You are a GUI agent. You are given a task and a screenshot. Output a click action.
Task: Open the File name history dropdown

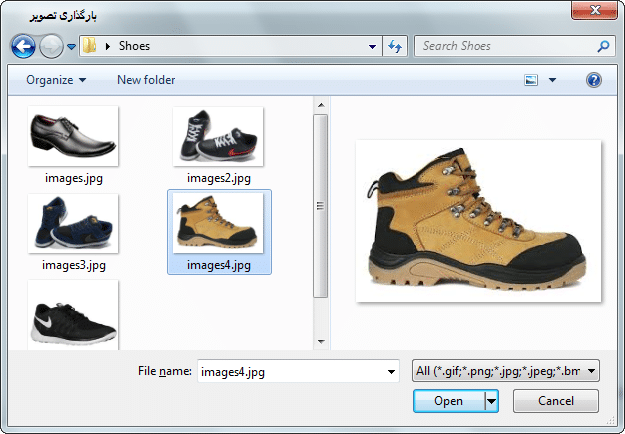(391, 371)
